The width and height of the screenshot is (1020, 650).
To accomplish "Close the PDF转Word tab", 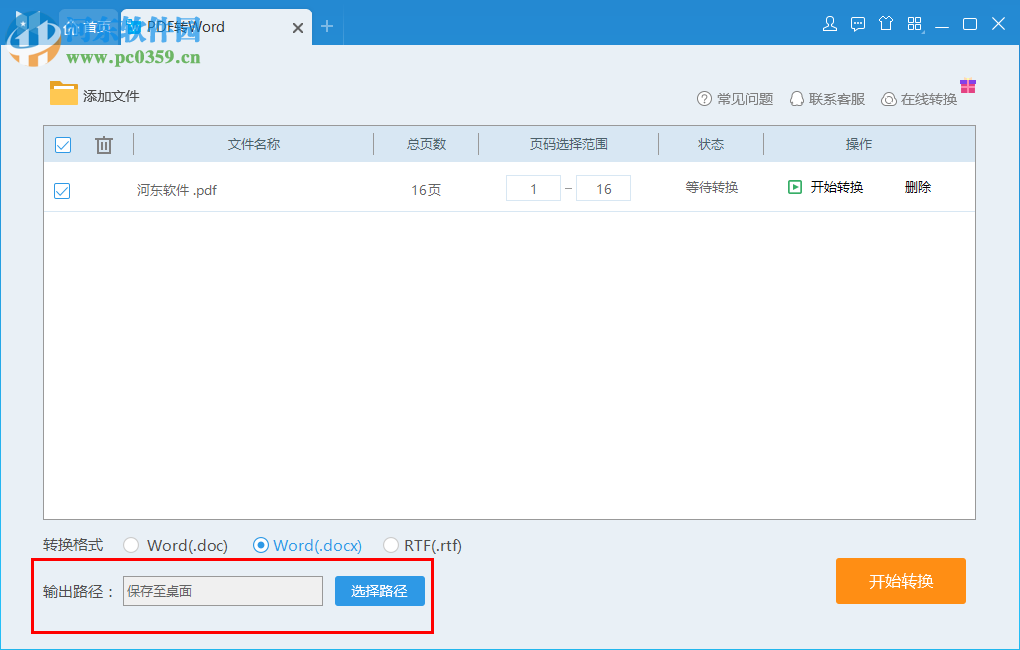I will click(x=297, y=28).
